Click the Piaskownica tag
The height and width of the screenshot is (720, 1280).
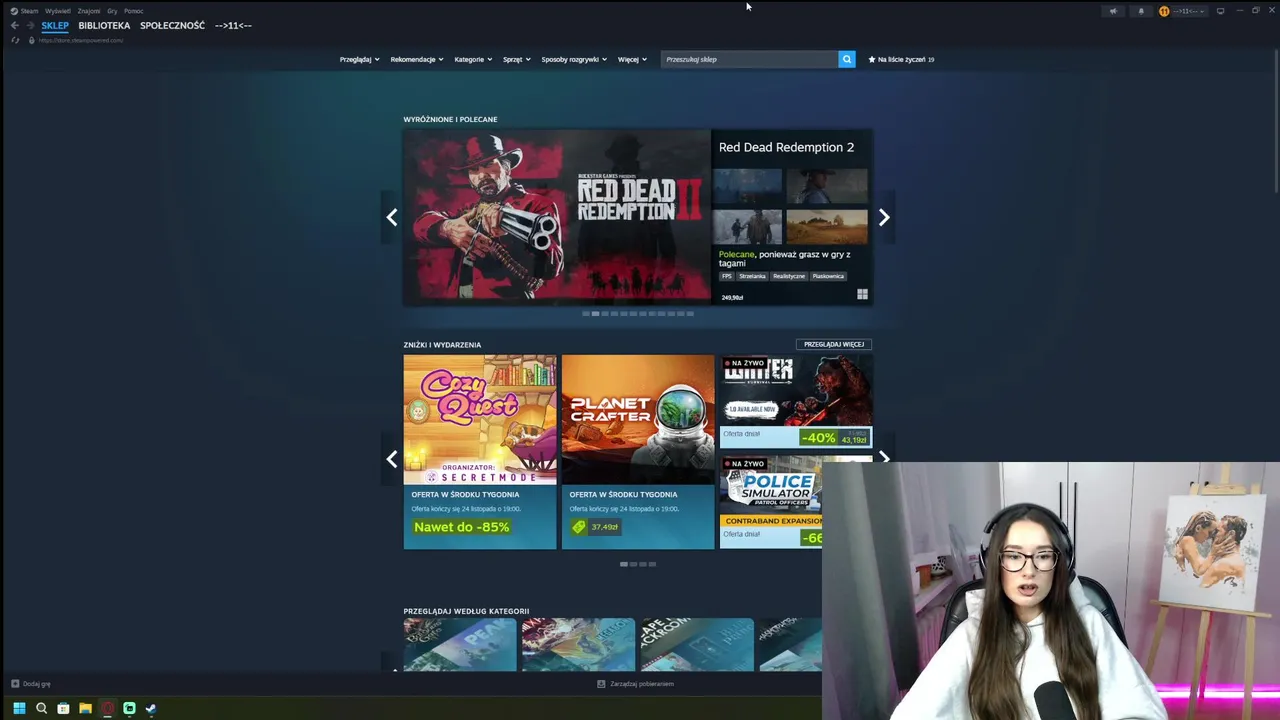pyautogui.click(x=828, y=276)
